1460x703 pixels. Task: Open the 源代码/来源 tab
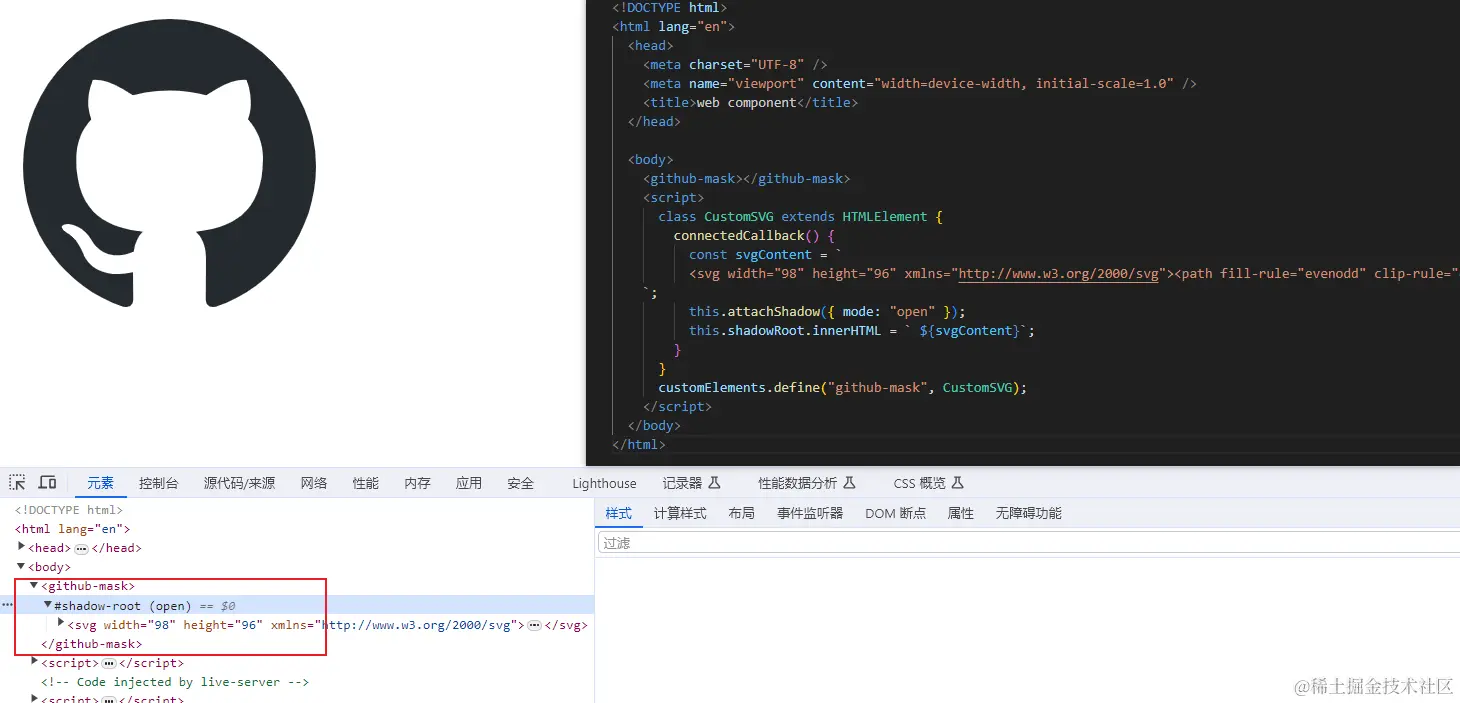point(239,483)
